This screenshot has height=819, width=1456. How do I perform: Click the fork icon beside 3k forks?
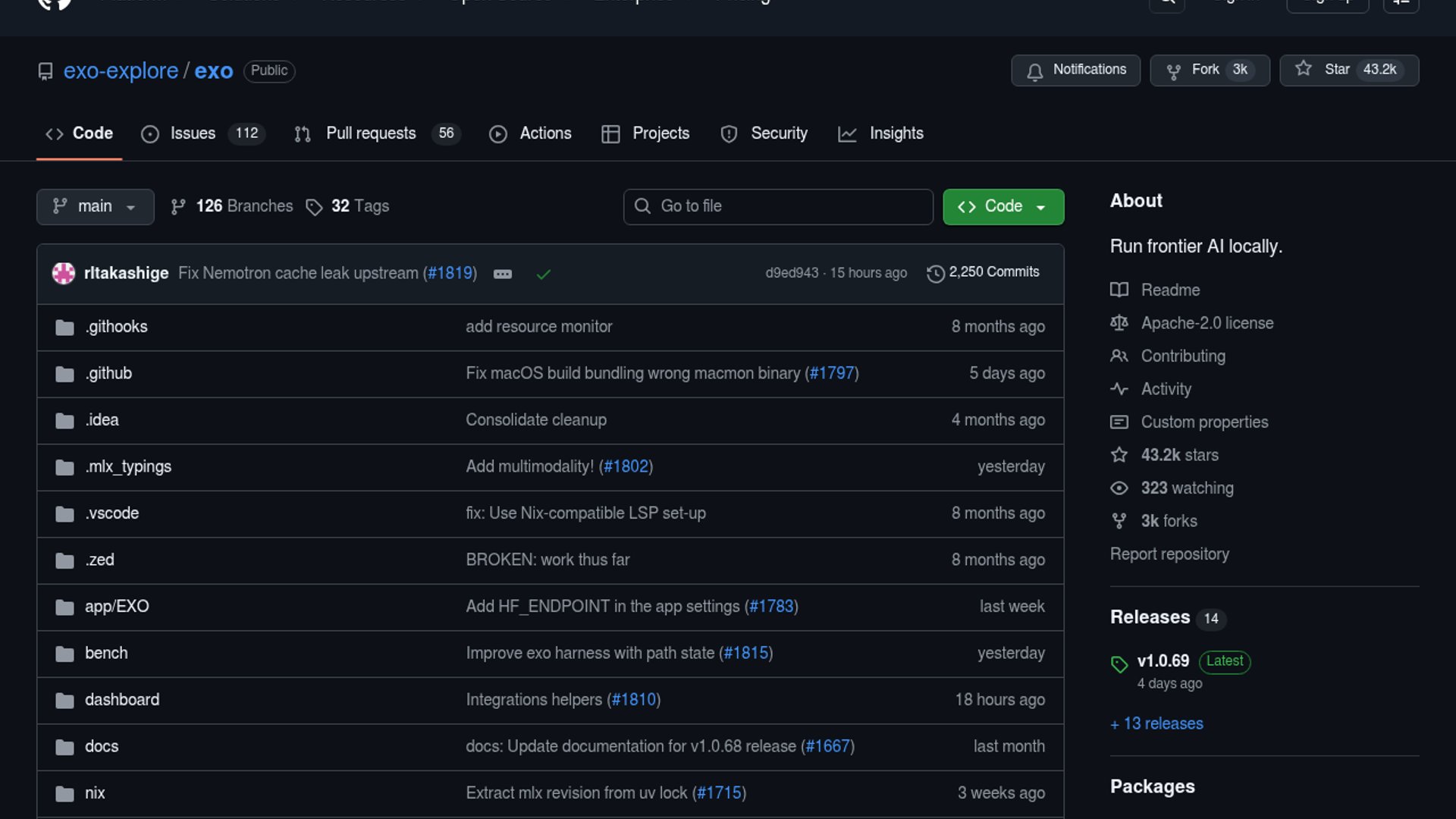click(1119, 521)
